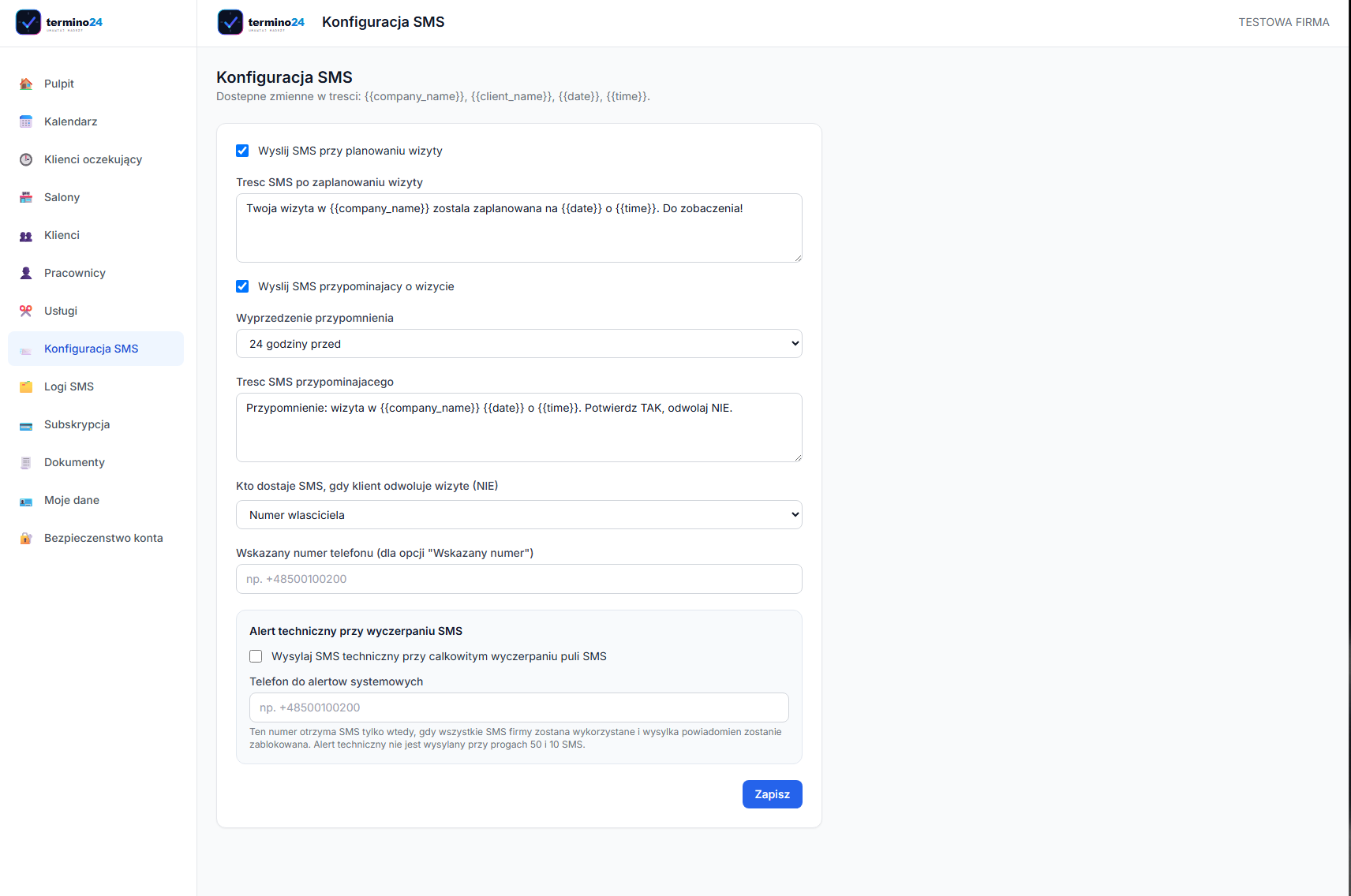This screenshot has height=896, width=1351.
Task: Open Moje dane page
Action: click(x=95, y=500)
